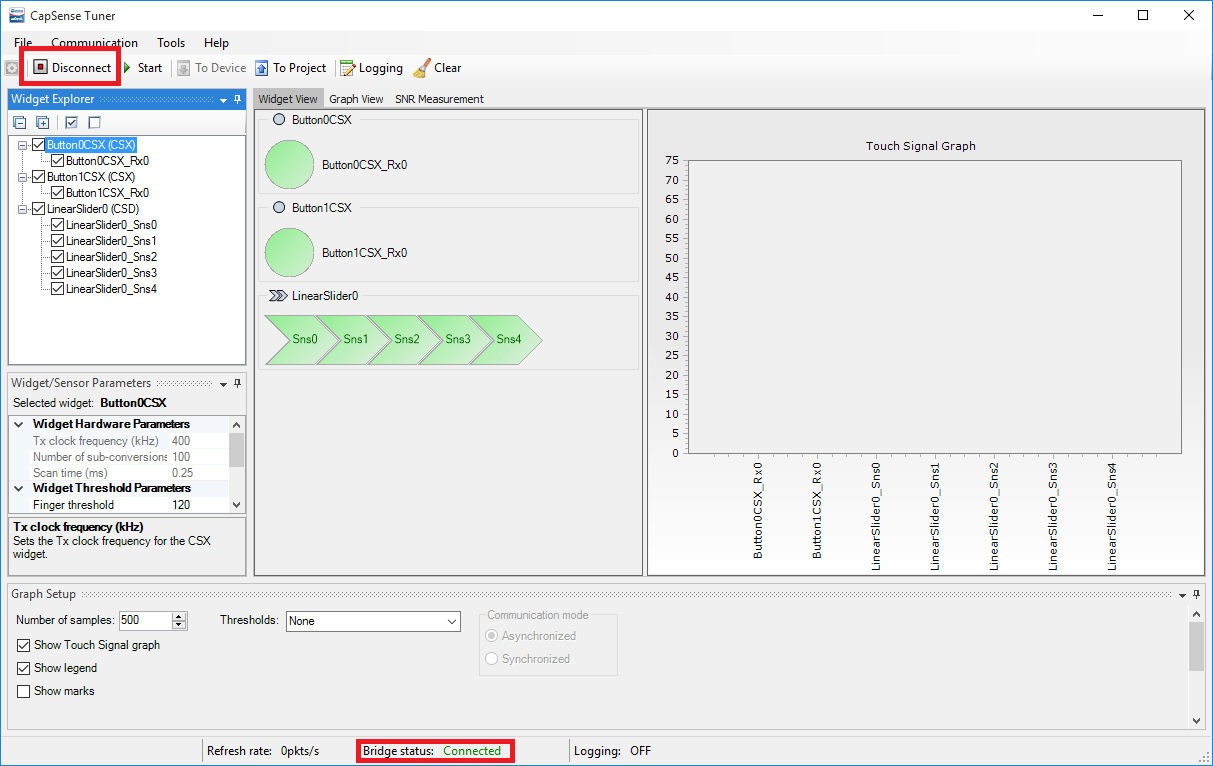1213x766 pixels.
Task: Increase Number of samples with up stepper
Action: (179, 617)
